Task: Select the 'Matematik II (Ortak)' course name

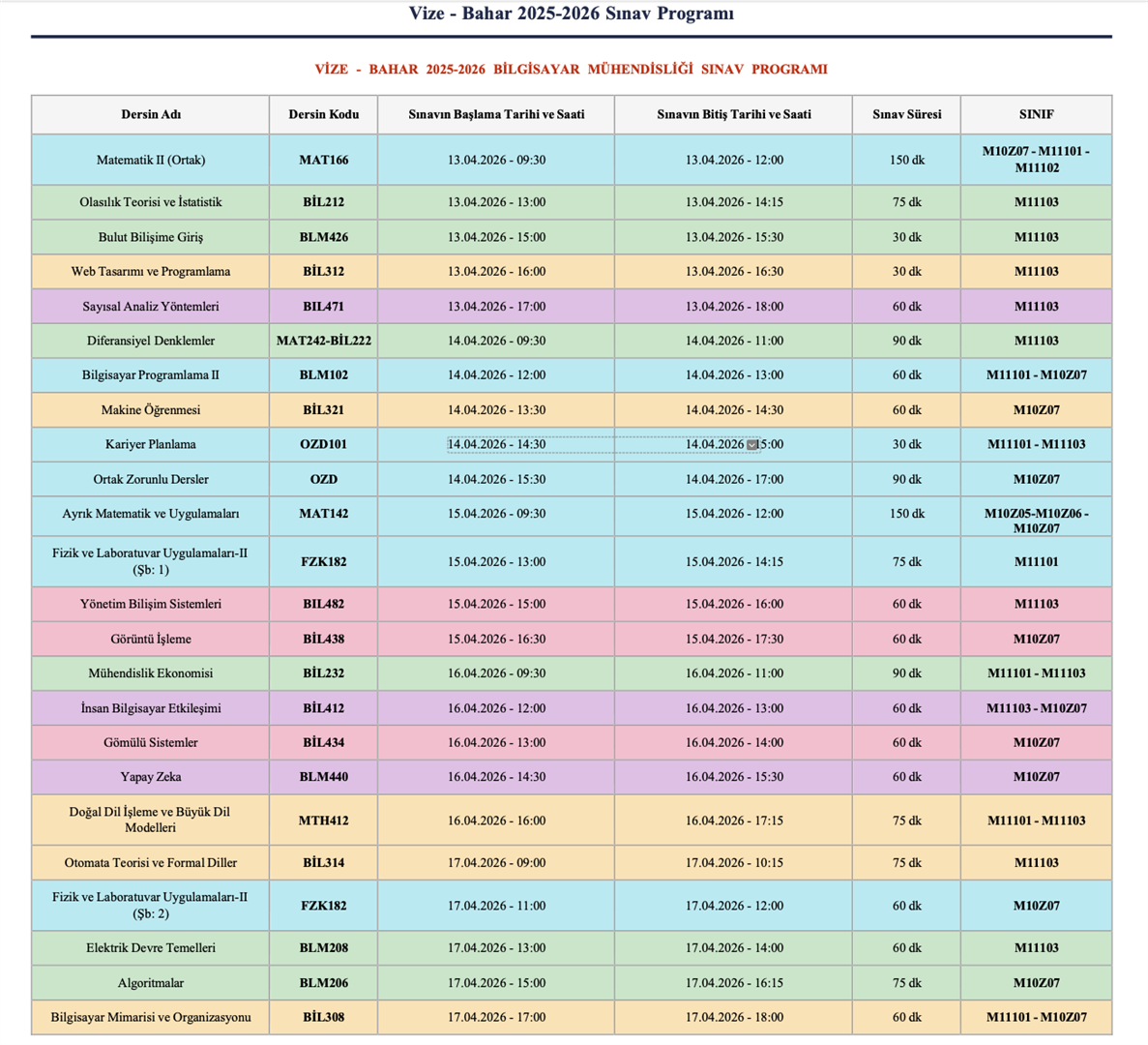Action: (151, 160)
